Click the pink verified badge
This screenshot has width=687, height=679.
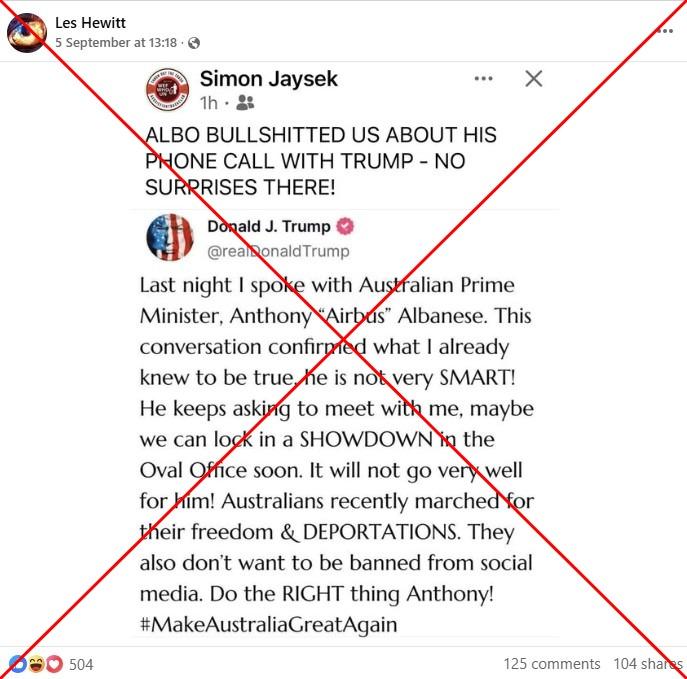[345, 226]
